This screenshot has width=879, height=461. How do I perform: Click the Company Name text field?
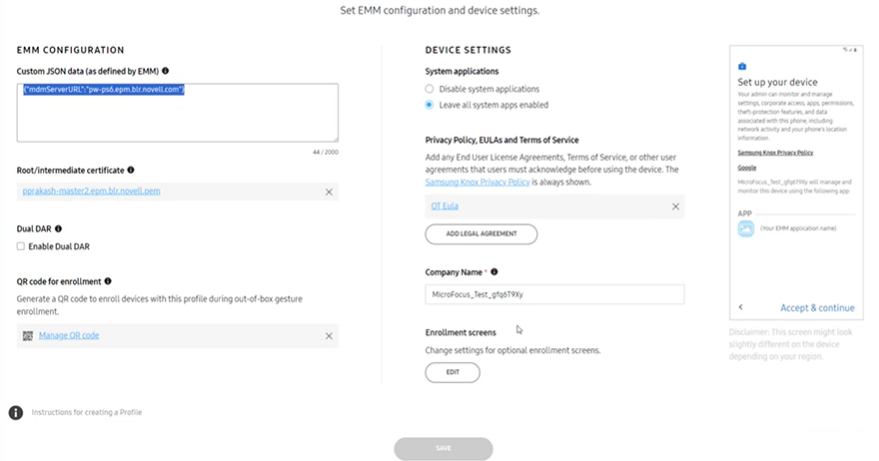[x=554, y=294]
